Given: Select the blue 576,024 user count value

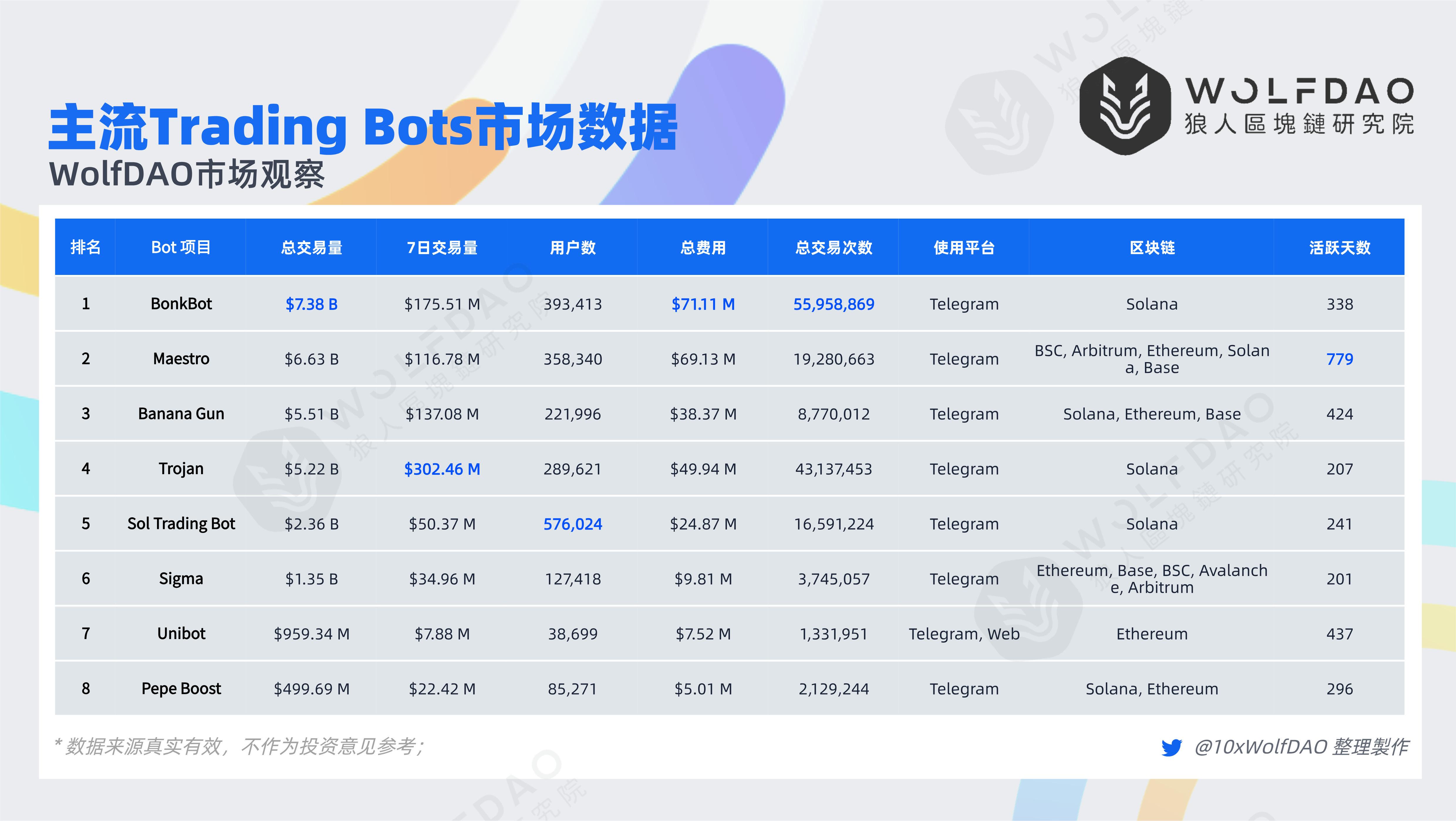Looking at the screenshot, I should [x=573, y=524].
